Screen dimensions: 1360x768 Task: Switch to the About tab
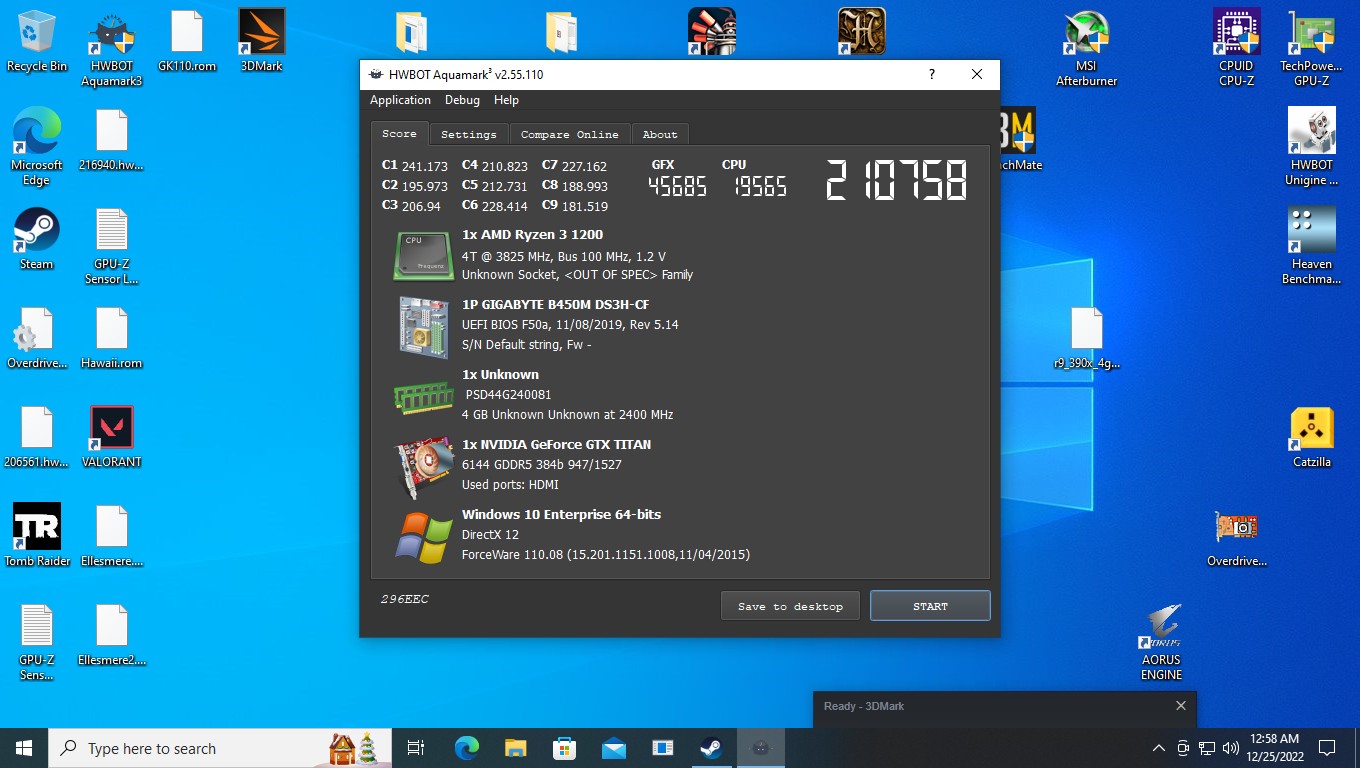659,134
